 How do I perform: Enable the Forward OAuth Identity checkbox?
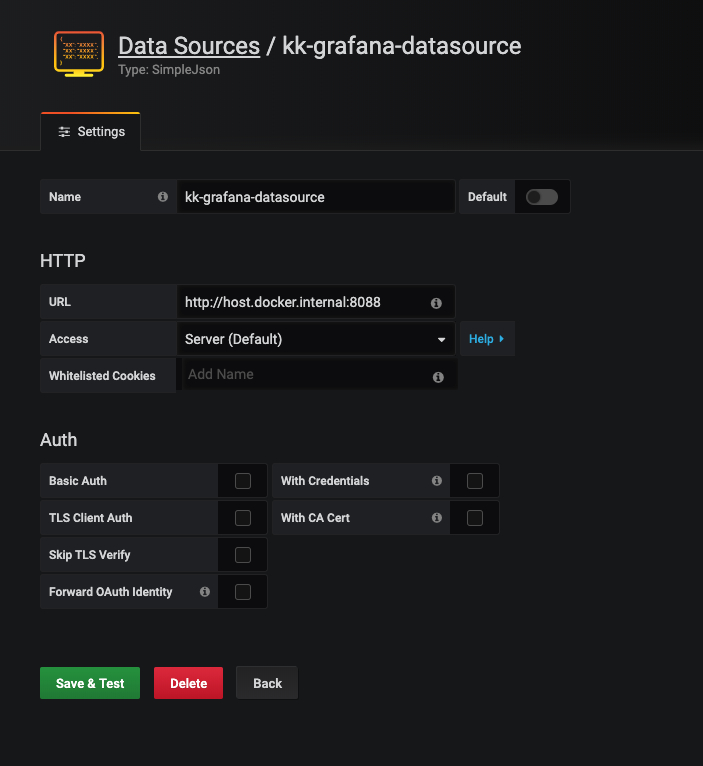point(243,592)
